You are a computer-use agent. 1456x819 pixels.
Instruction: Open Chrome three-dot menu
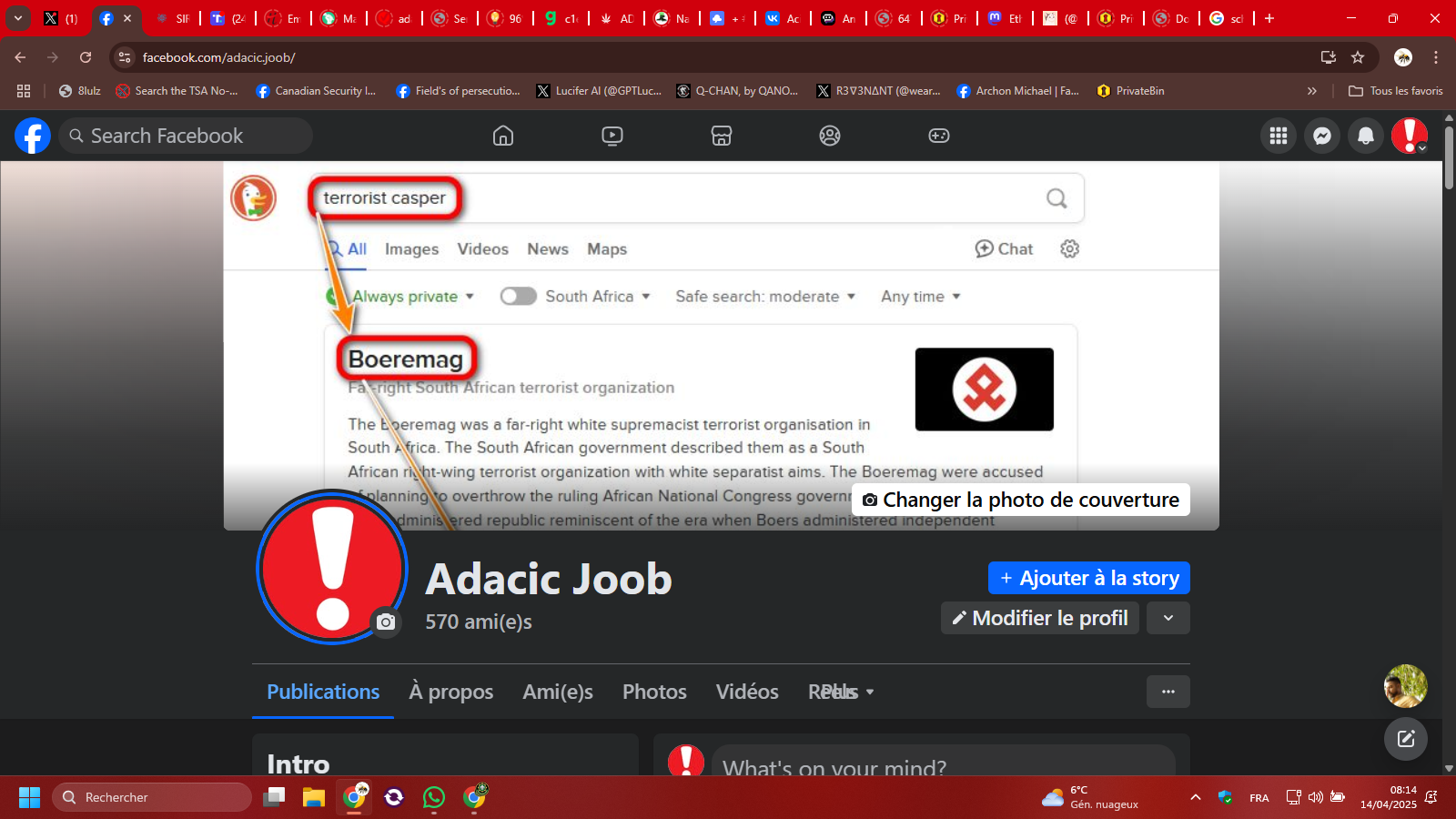coord(1436,57)
